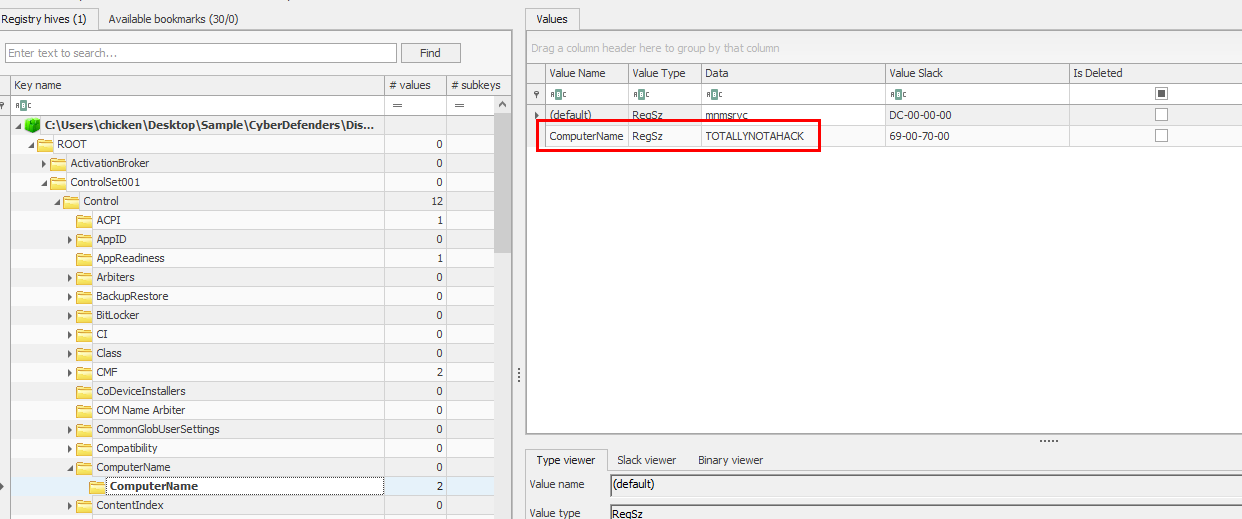Click the Value name (default) field
The height and width of the screenshot is (519, 1242).
pos(925,485)
